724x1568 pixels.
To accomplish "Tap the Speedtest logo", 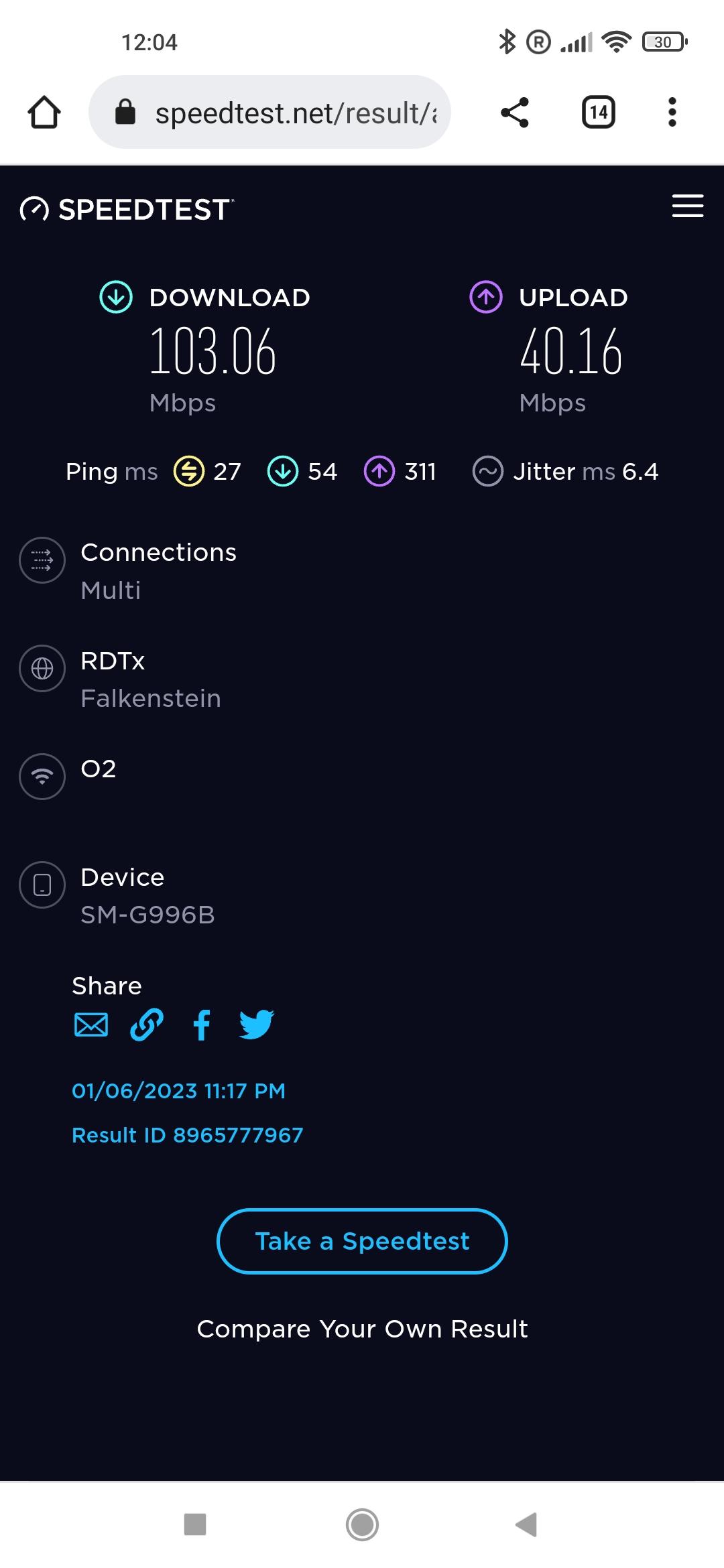I will tap(127, 209).
